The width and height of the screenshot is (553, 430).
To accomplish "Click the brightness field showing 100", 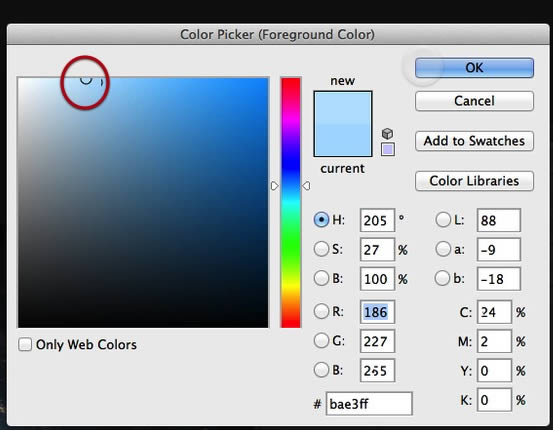I will (x=377, y=279).
